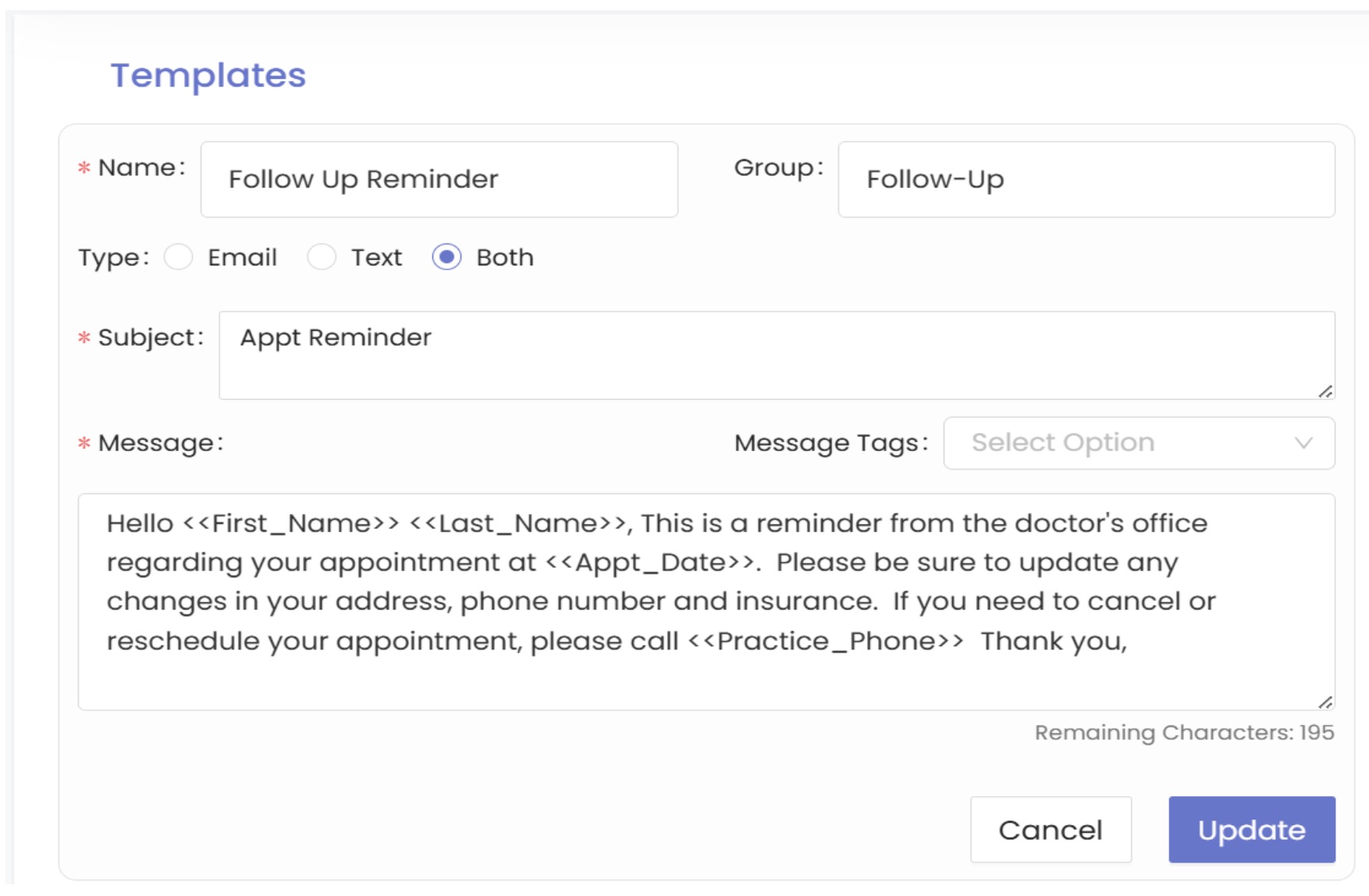The width and height of the screenshot is (1369, 896).
Task: Click the Group field containing Follow-Up
Action: 1086,180
